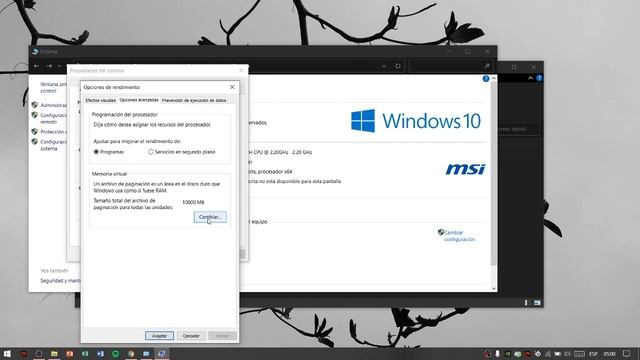Open Chrome from the taskbar
The width and height of the screenshot is (640, 360).
point(131,353)
